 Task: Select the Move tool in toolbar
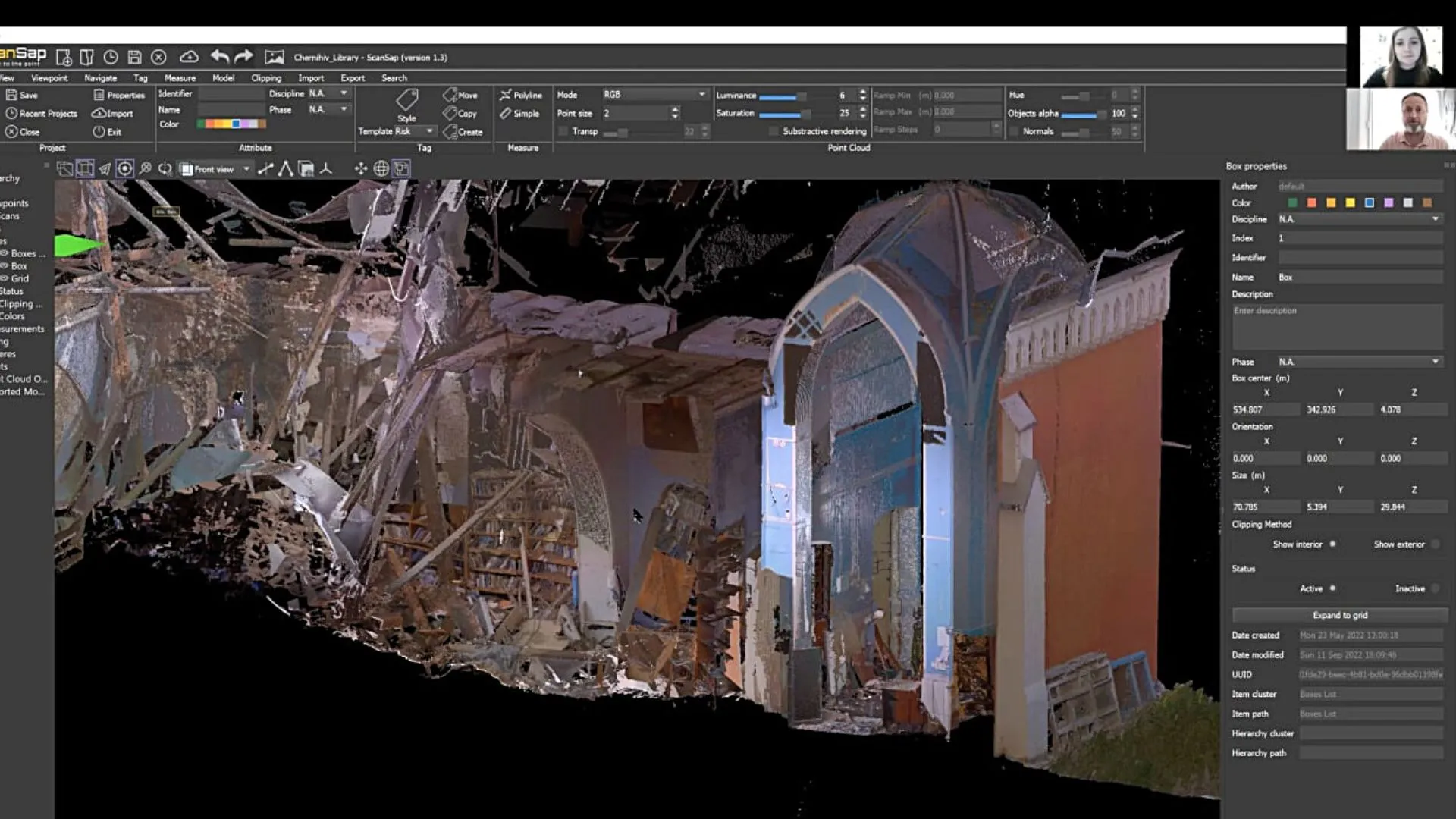pyautogui.click(x=461, y=94)
